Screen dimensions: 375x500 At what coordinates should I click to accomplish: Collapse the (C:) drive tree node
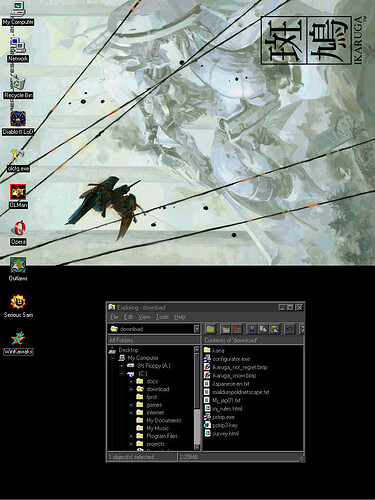(122, 374)
